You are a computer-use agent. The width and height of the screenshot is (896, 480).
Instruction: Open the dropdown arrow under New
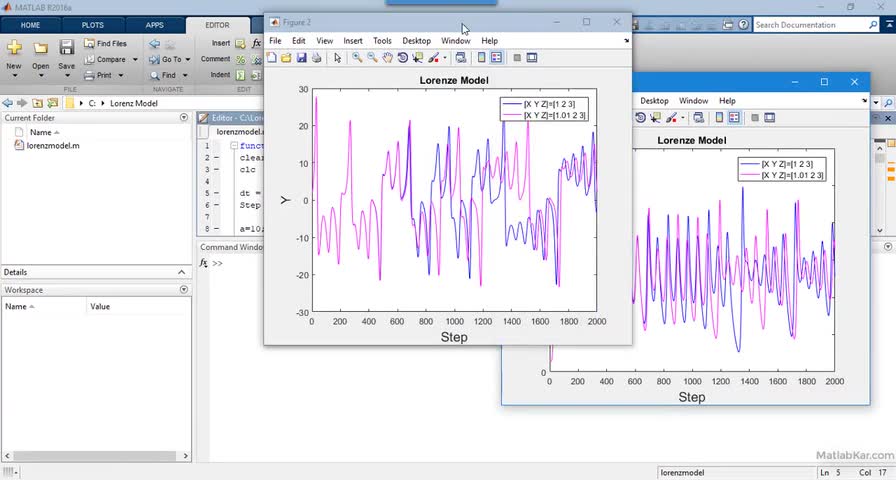coord(14,75)
